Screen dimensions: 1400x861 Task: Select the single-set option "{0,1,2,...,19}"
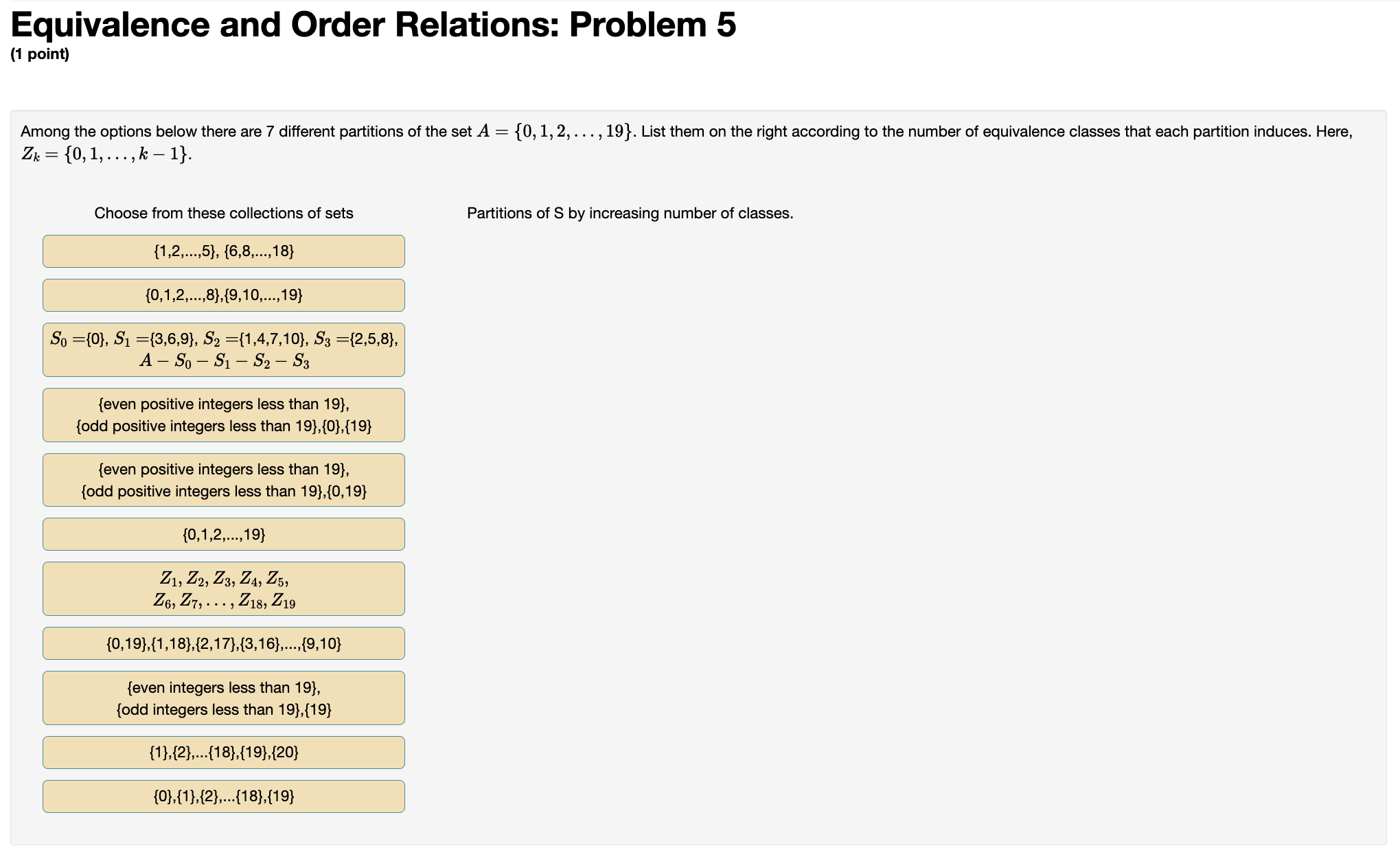coord(223,534)
